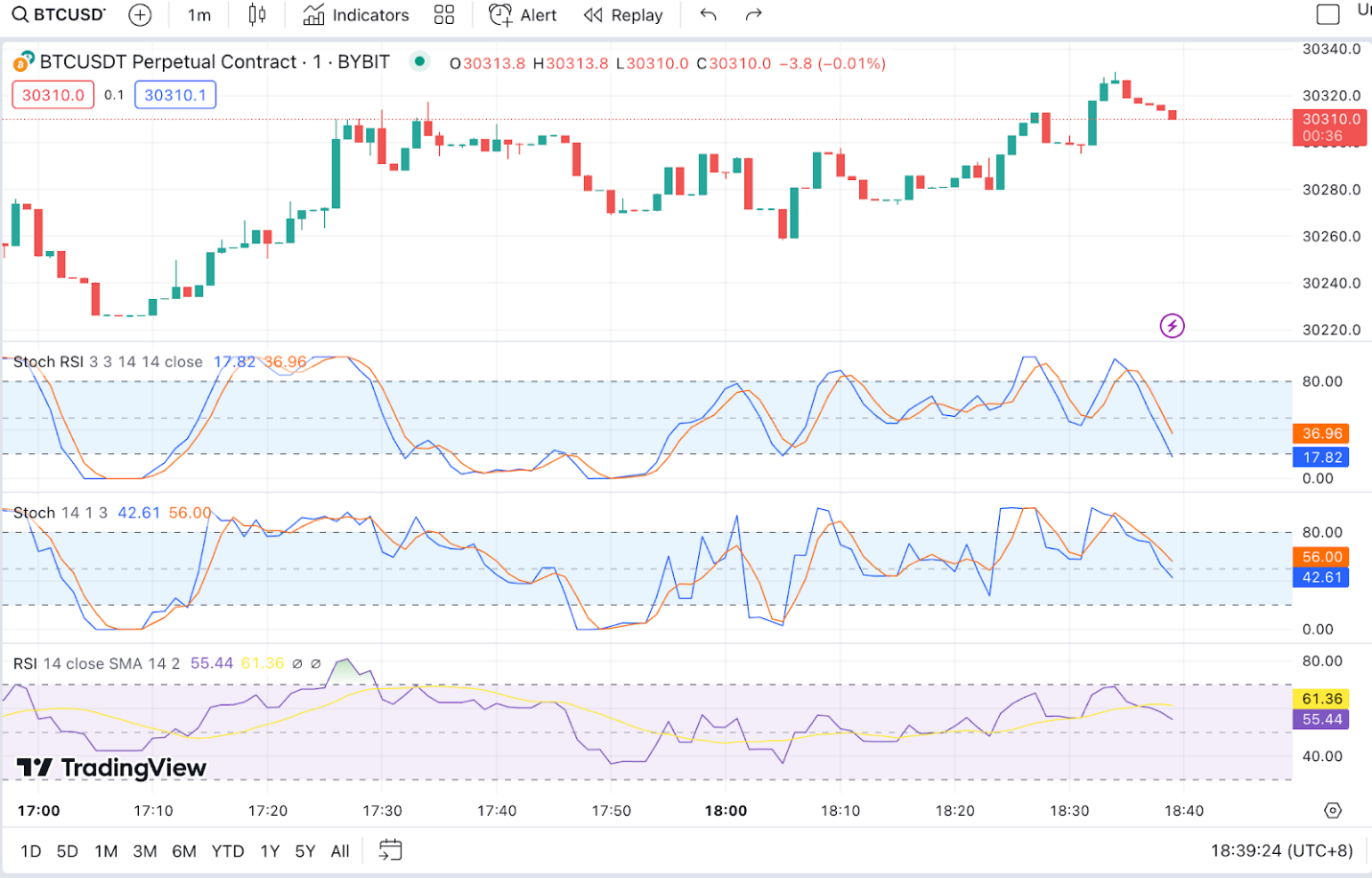Select the All timeframe tab

tap(339, 850)
